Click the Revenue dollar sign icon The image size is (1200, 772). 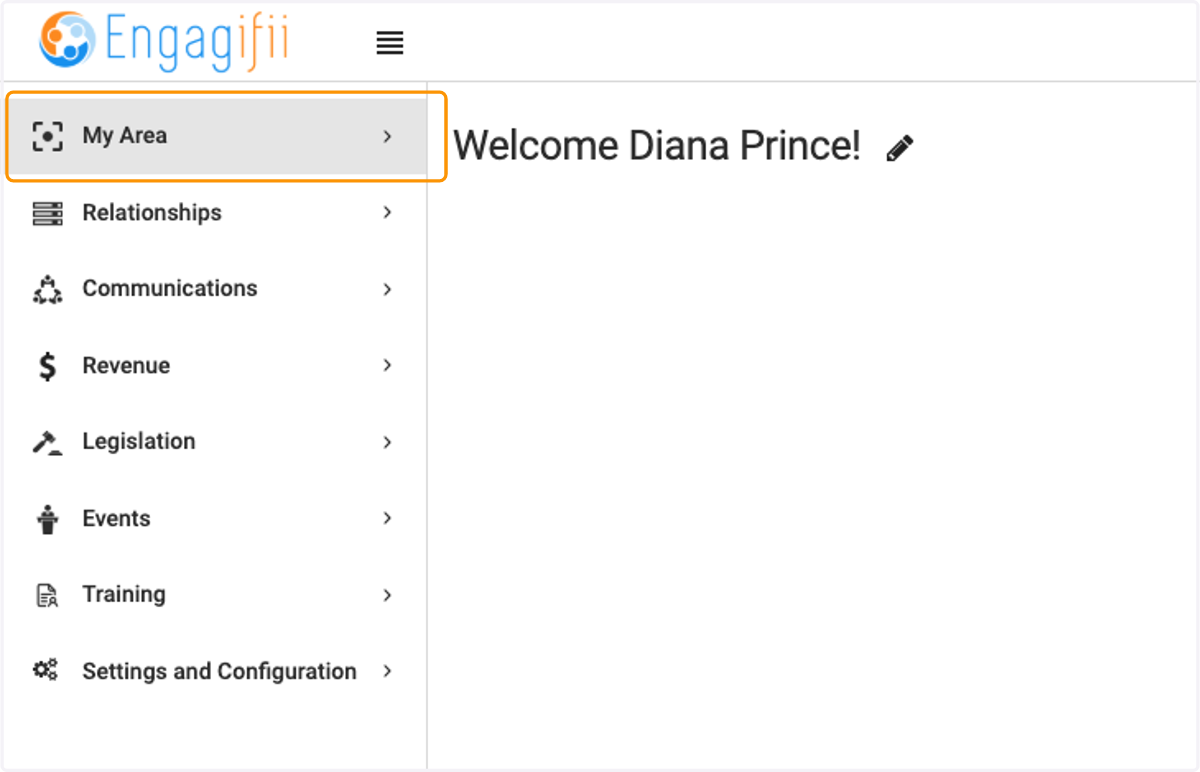click(x=47, y=366)
